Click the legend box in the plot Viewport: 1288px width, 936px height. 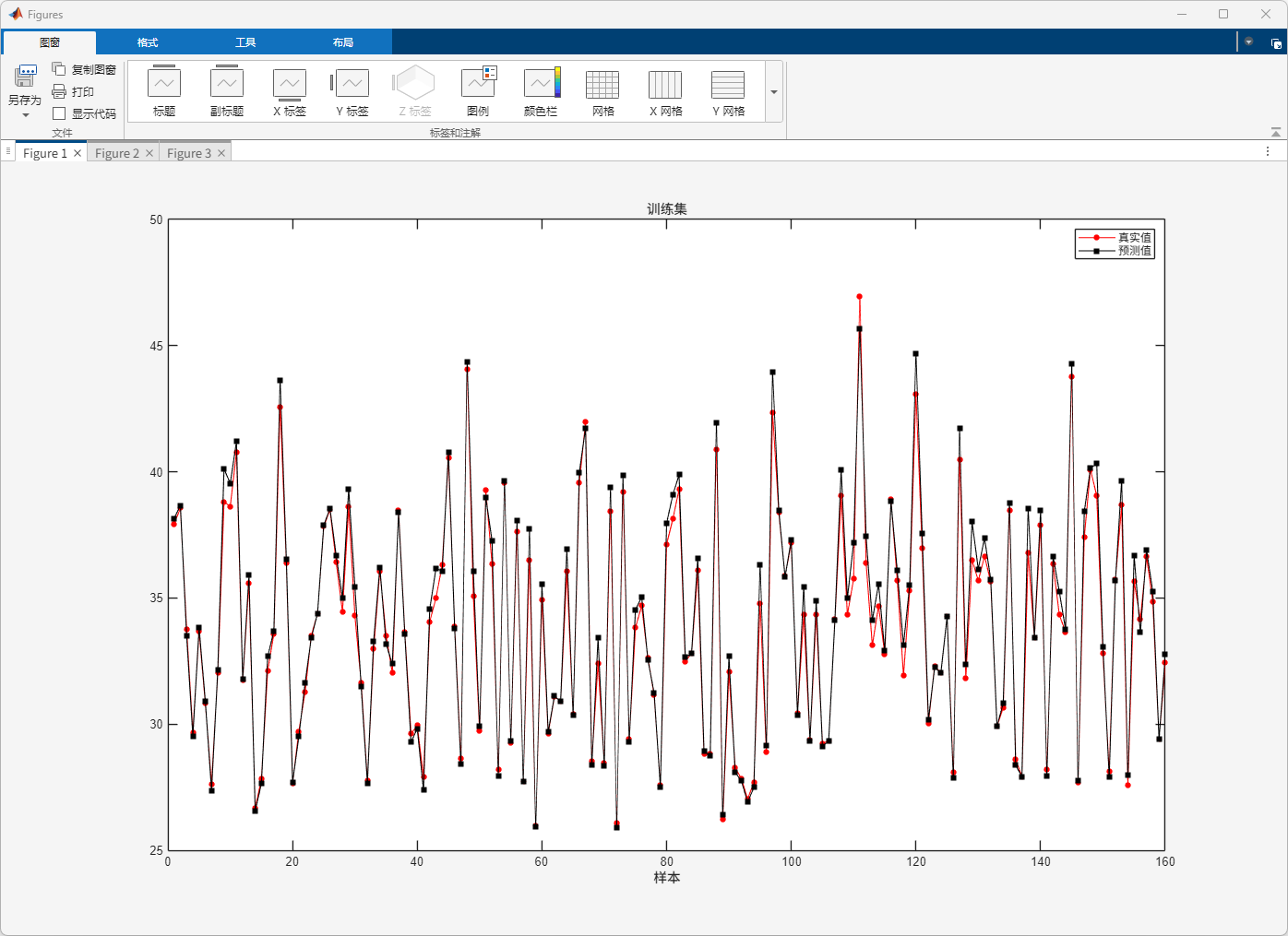point(1115,243)
